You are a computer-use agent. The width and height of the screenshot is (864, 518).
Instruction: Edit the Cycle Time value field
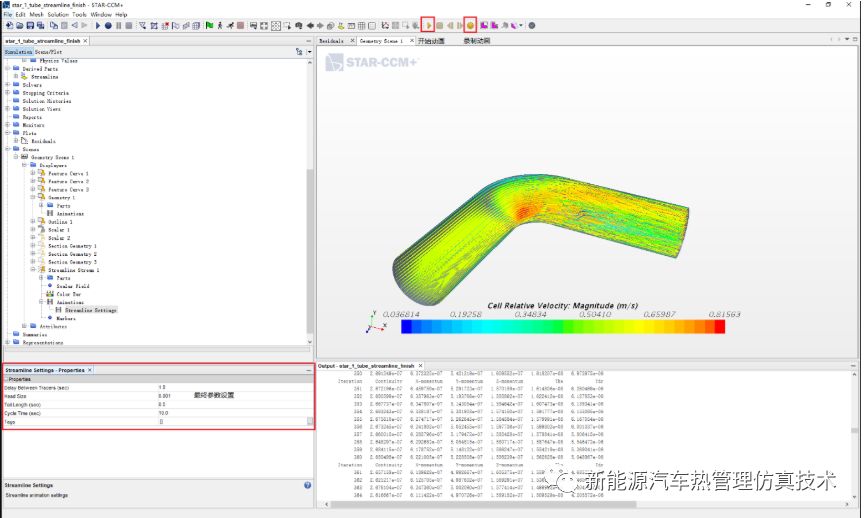click(236, 413)
